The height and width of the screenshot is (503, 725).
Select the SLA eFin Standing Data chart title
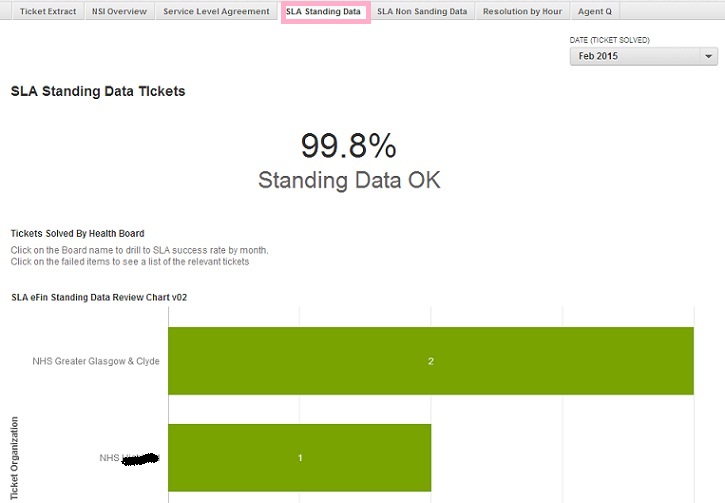tap(99, 297)
